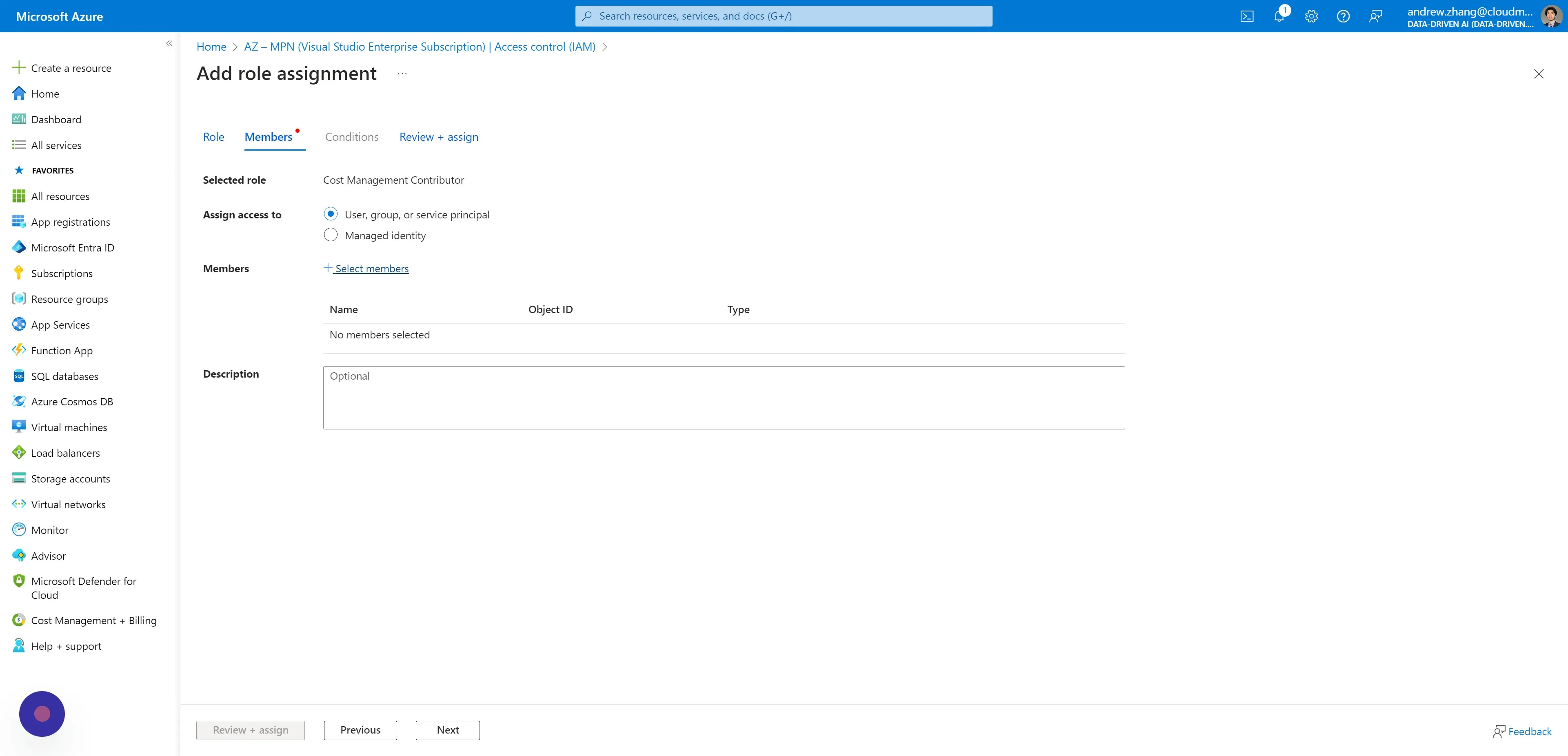Click the App Services globe icon

19,325
